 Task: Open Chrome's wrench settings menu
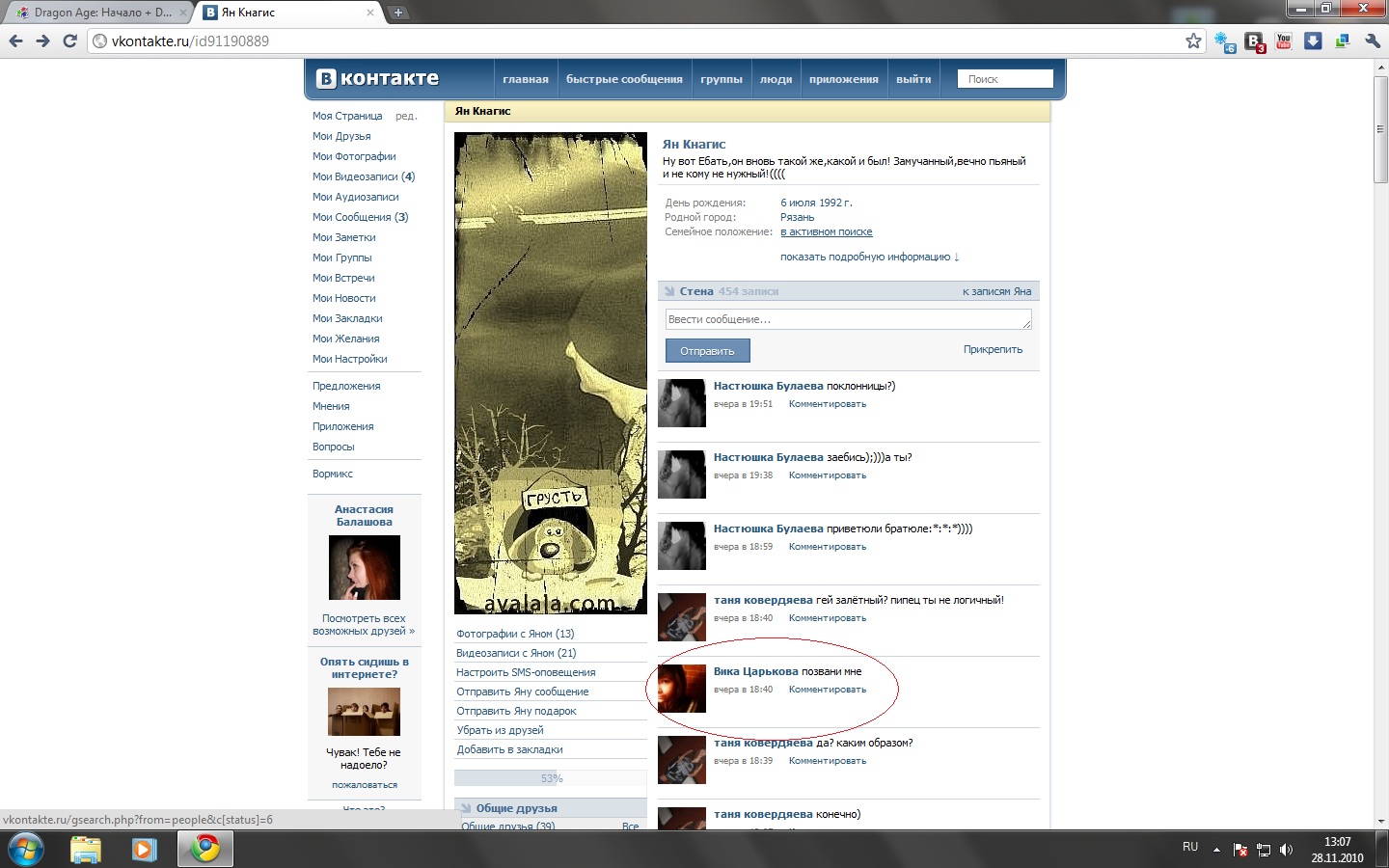click(x=1373, y=41)
